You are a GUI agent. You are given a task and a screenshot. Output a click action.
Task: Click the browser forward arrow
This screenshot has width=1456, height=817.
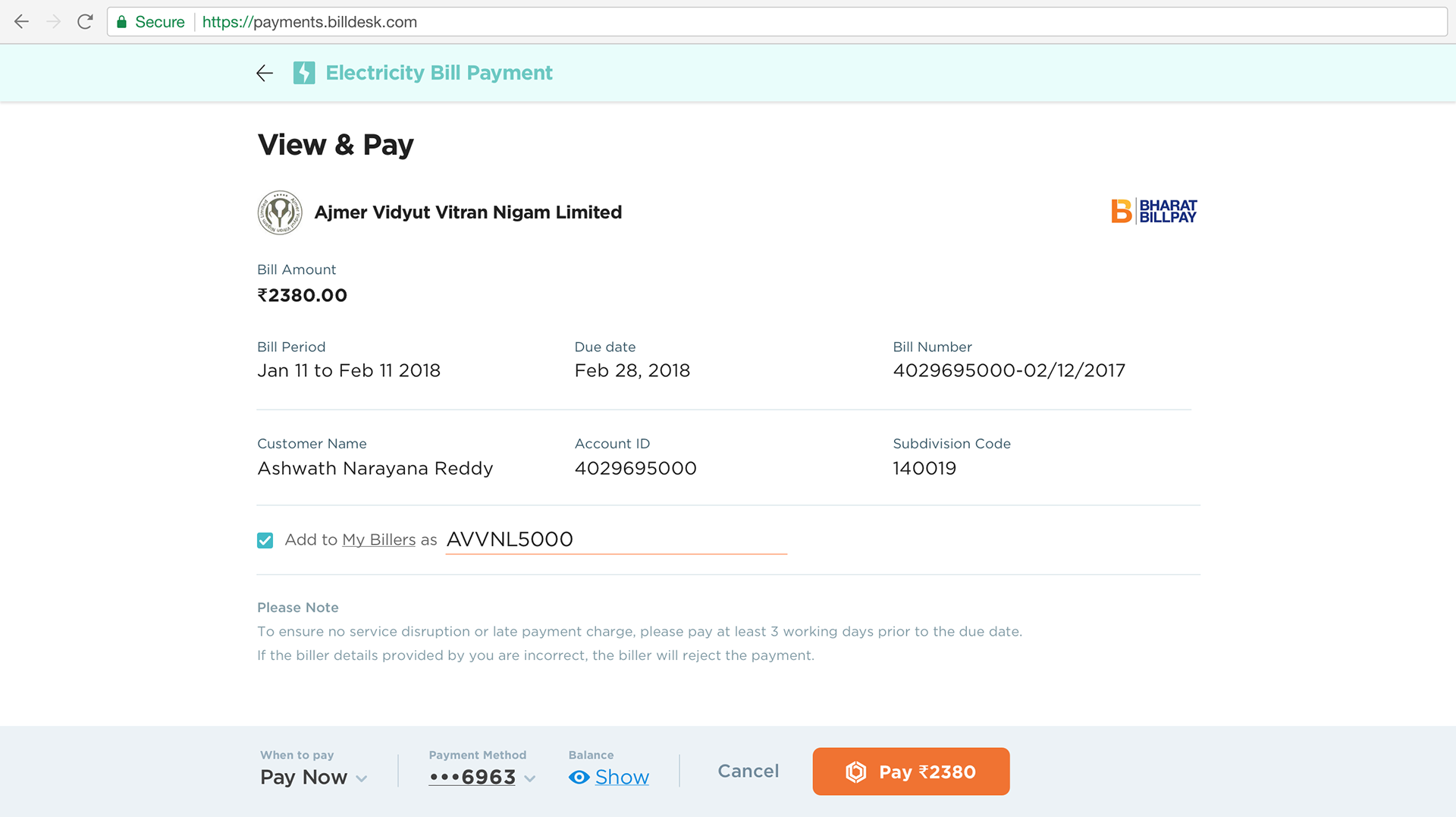point(53,22)
